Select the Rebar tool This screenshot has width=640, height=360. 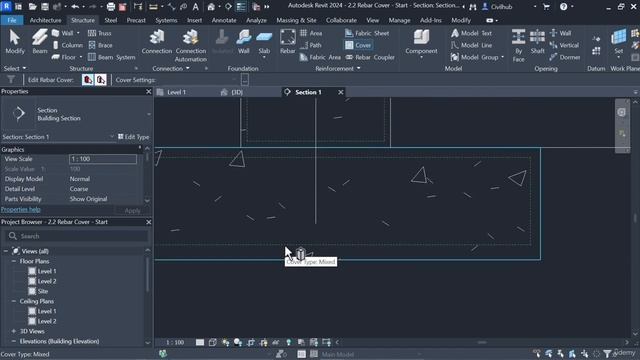pos(287,42)
